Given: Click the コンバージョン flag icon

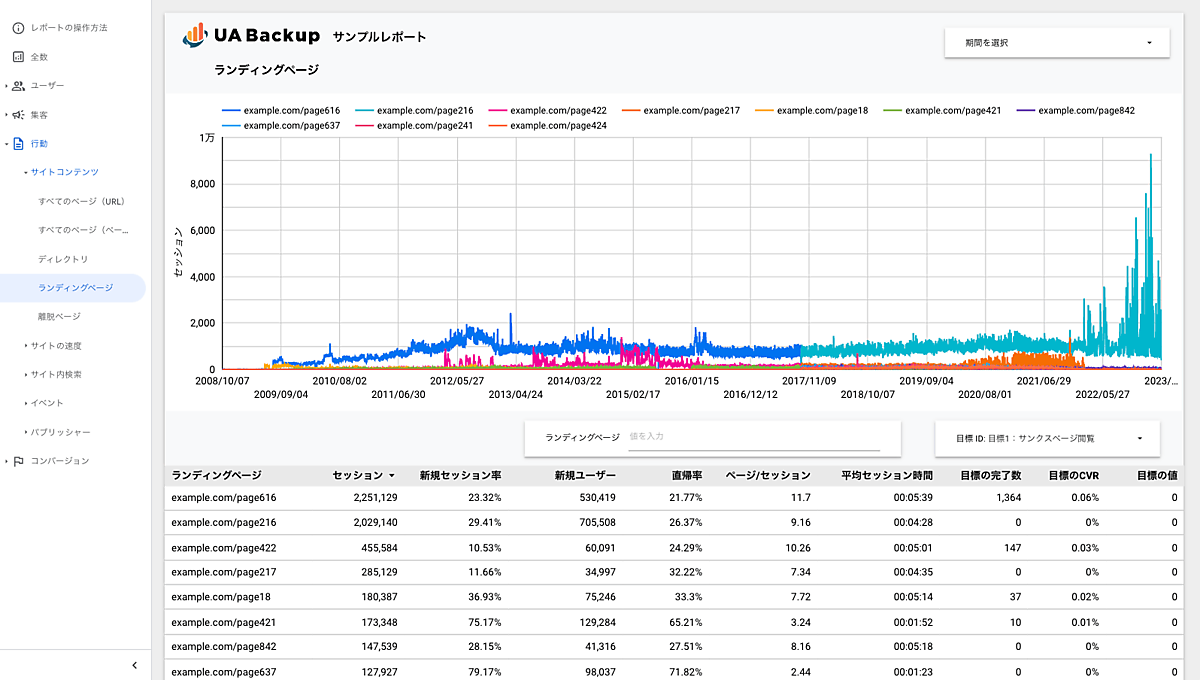Looking at the screenshot, I should (x=18, y=461).
